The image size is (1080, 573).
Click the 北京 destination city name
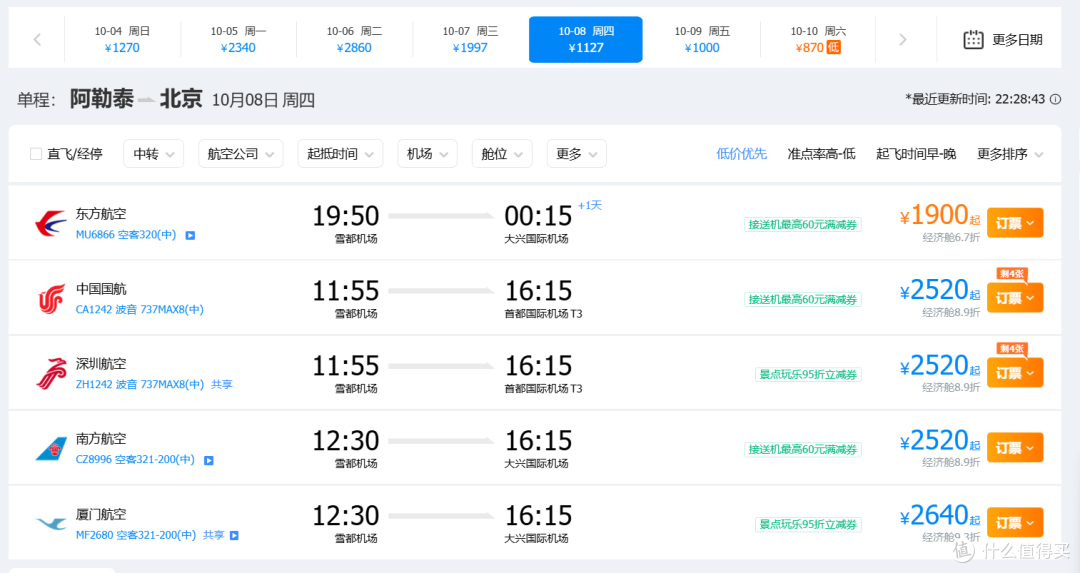coord(181,99)
